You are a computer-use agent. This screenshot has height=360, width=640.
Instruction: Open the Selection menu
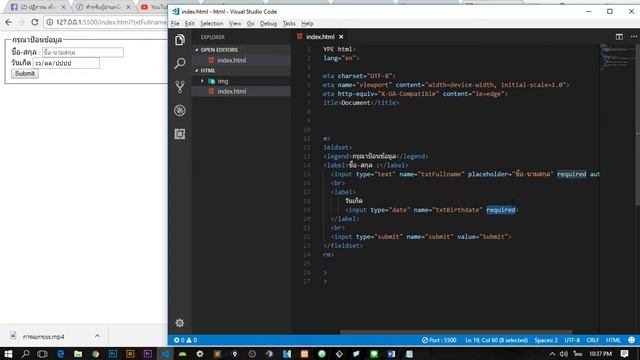pos(211,24)
